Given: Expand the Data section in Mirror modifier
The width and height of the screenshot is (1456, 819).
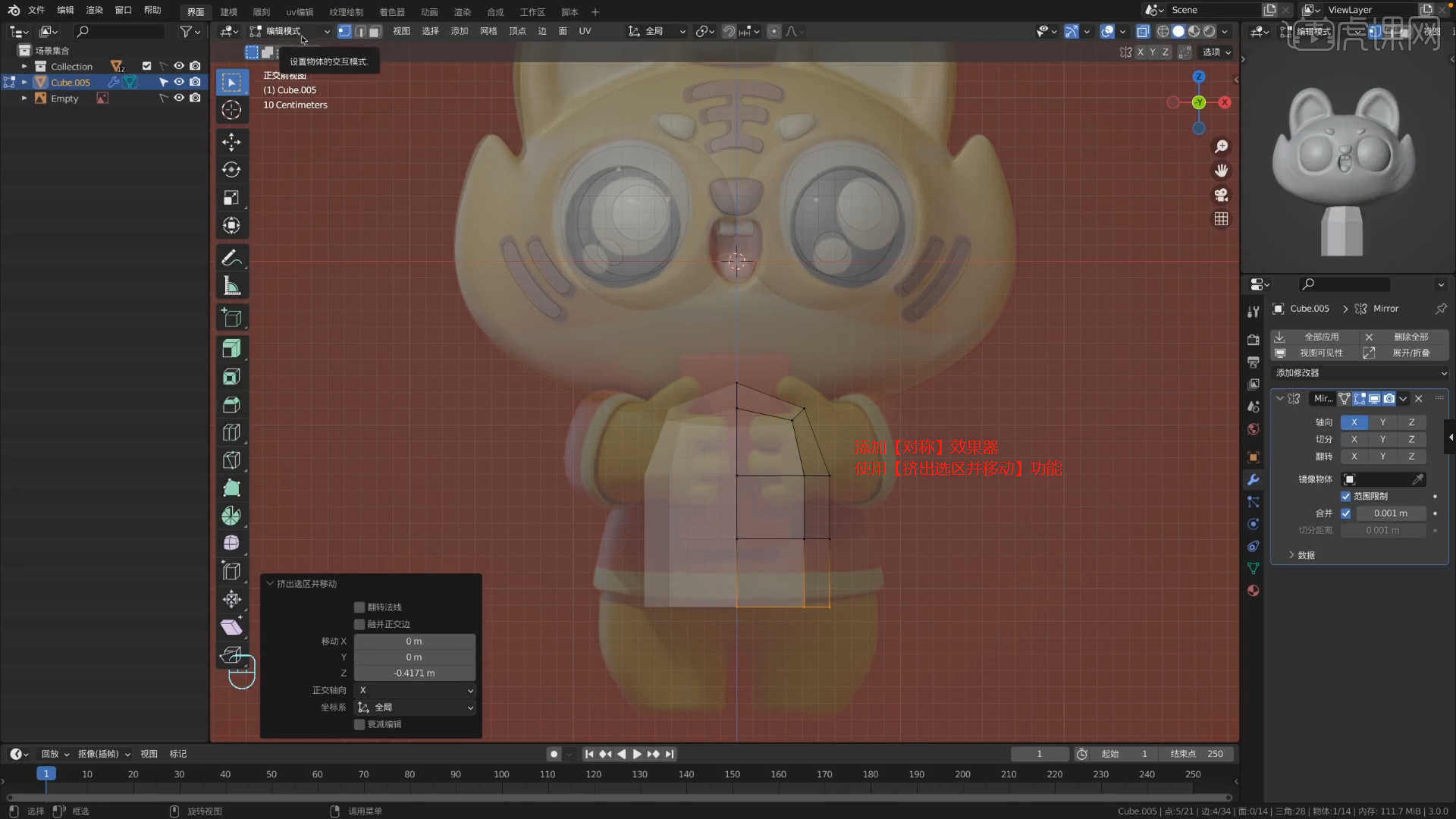Looking at the screenshot, I should click(x=1301, y=555).
